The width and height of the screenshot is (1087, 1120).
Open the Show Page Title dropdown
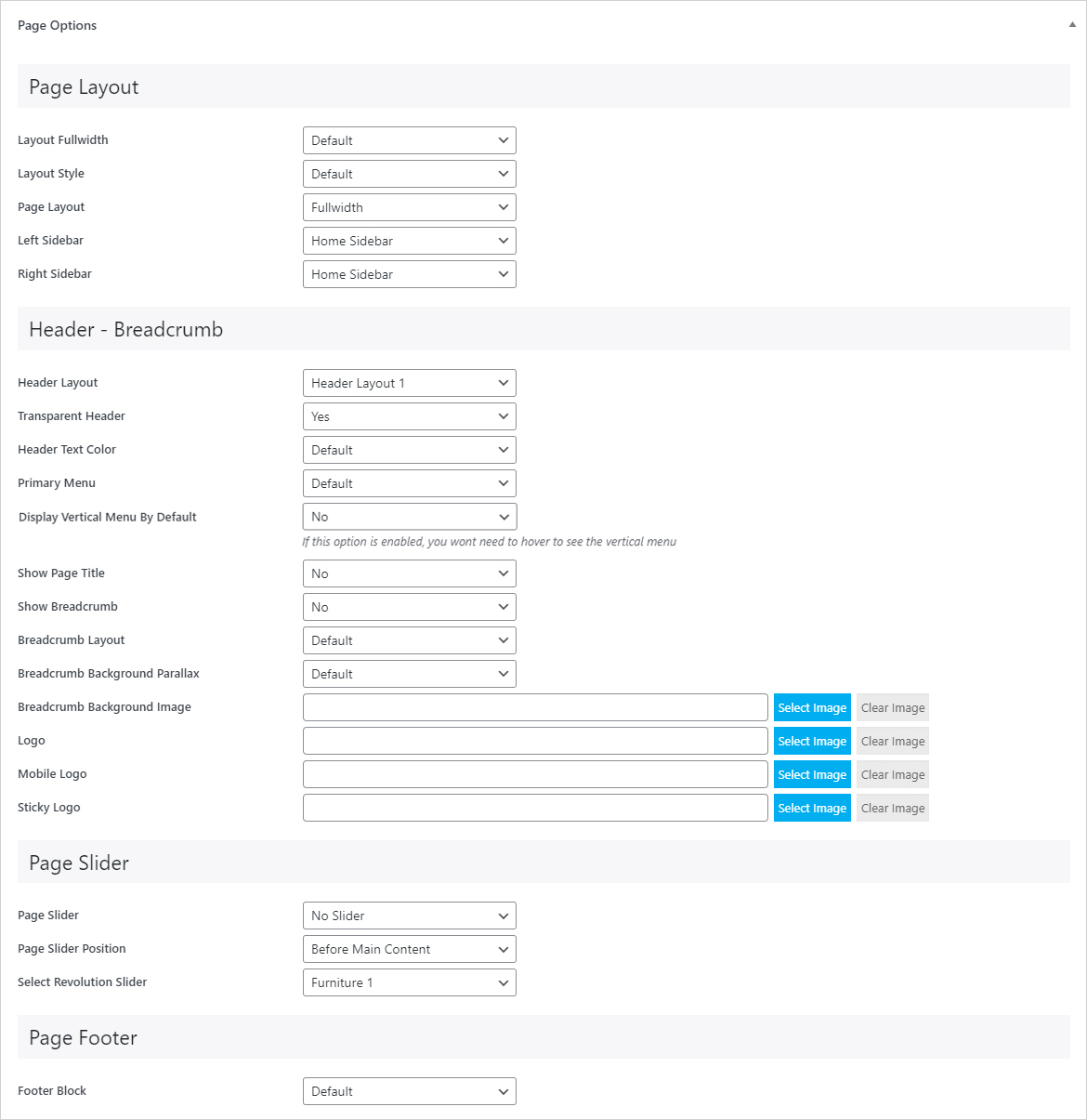tap(409, 573)
